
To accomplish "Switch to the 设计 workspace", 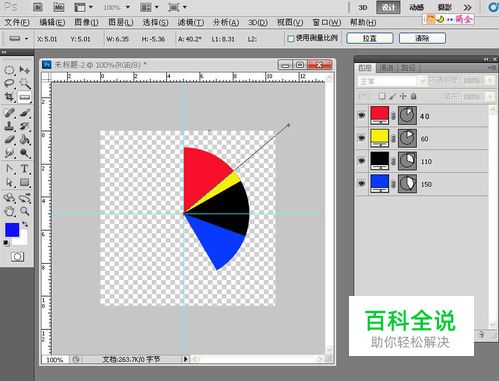I will pos(388,7).
